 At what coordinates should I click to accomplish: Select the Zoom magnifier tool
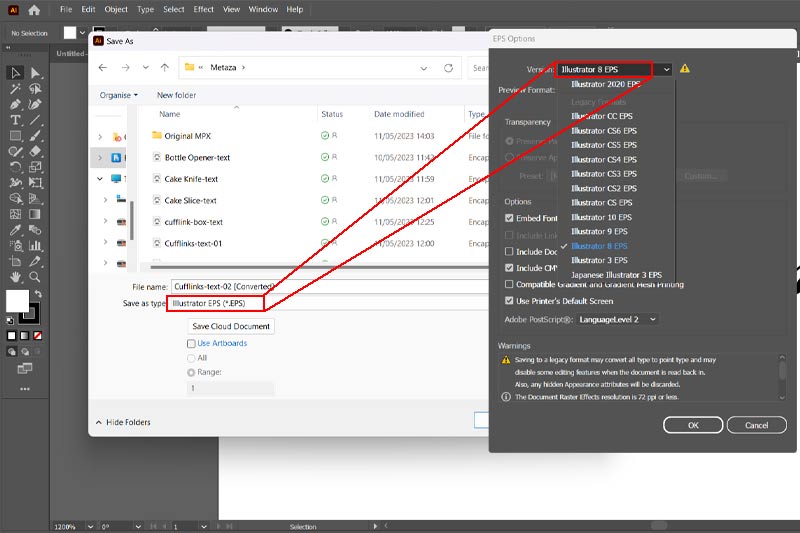tap(36, 276)
